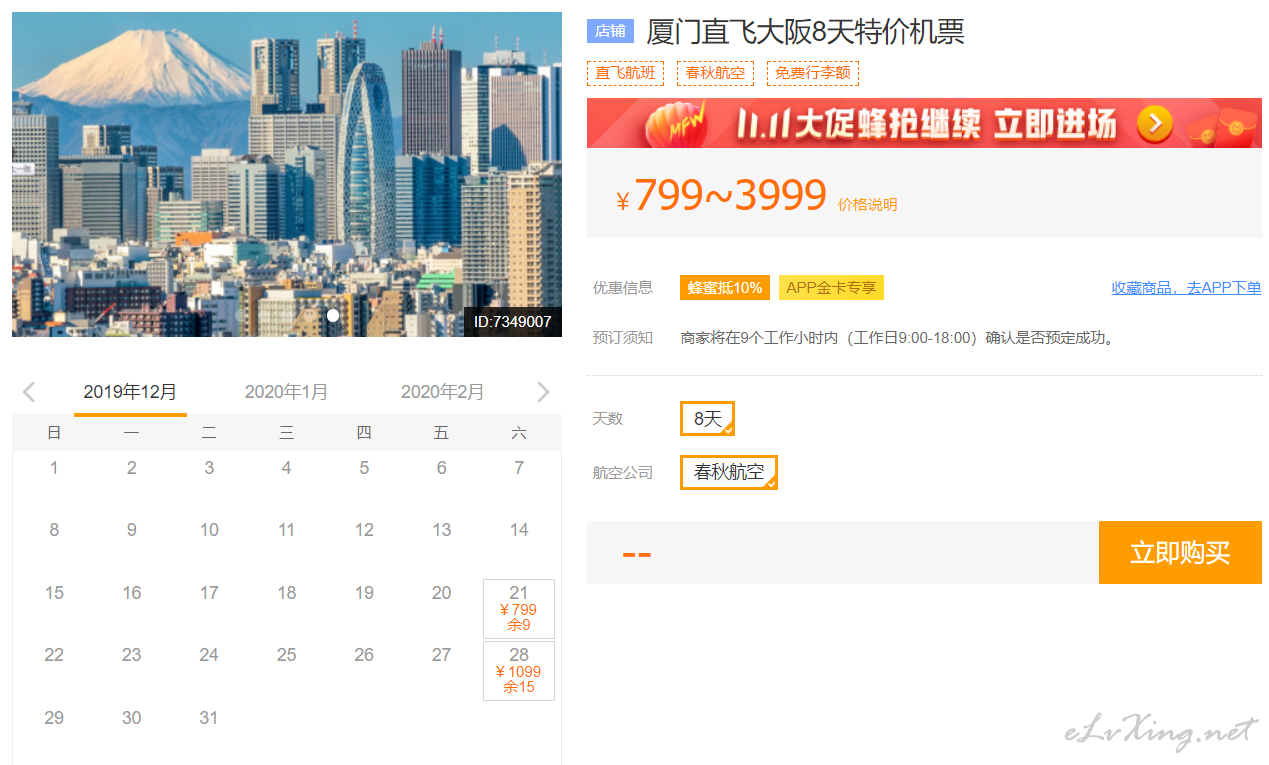Click 收藏商品，去APP下单 link
This screenshot has height=765, width=1269.
point(1186,288)
